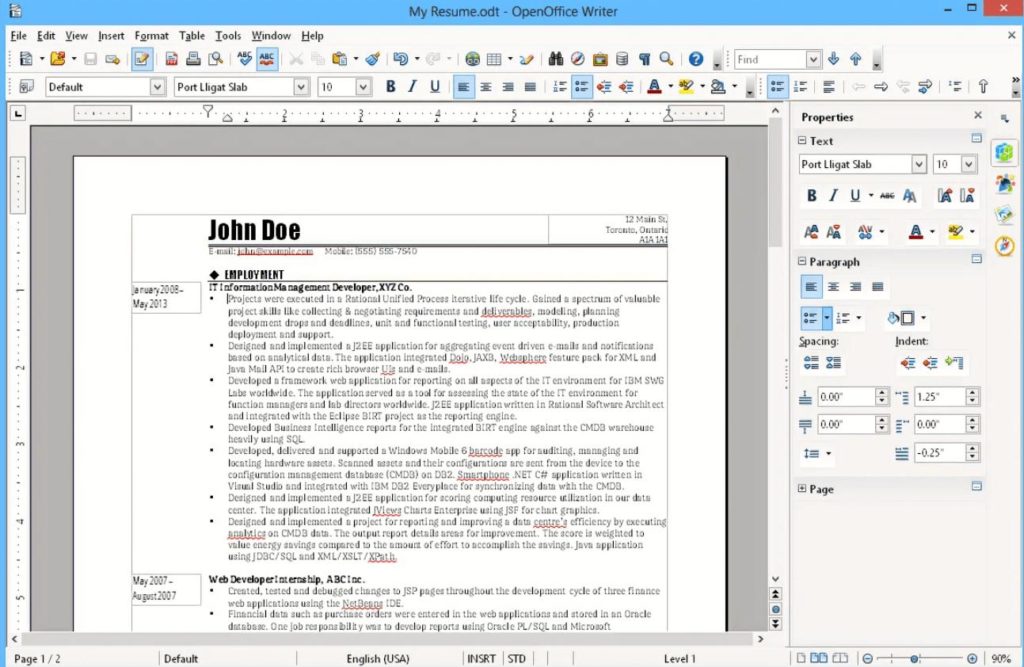1024x667 pixels.
Task: Click the Undo icon
Action: click(400, 59)
